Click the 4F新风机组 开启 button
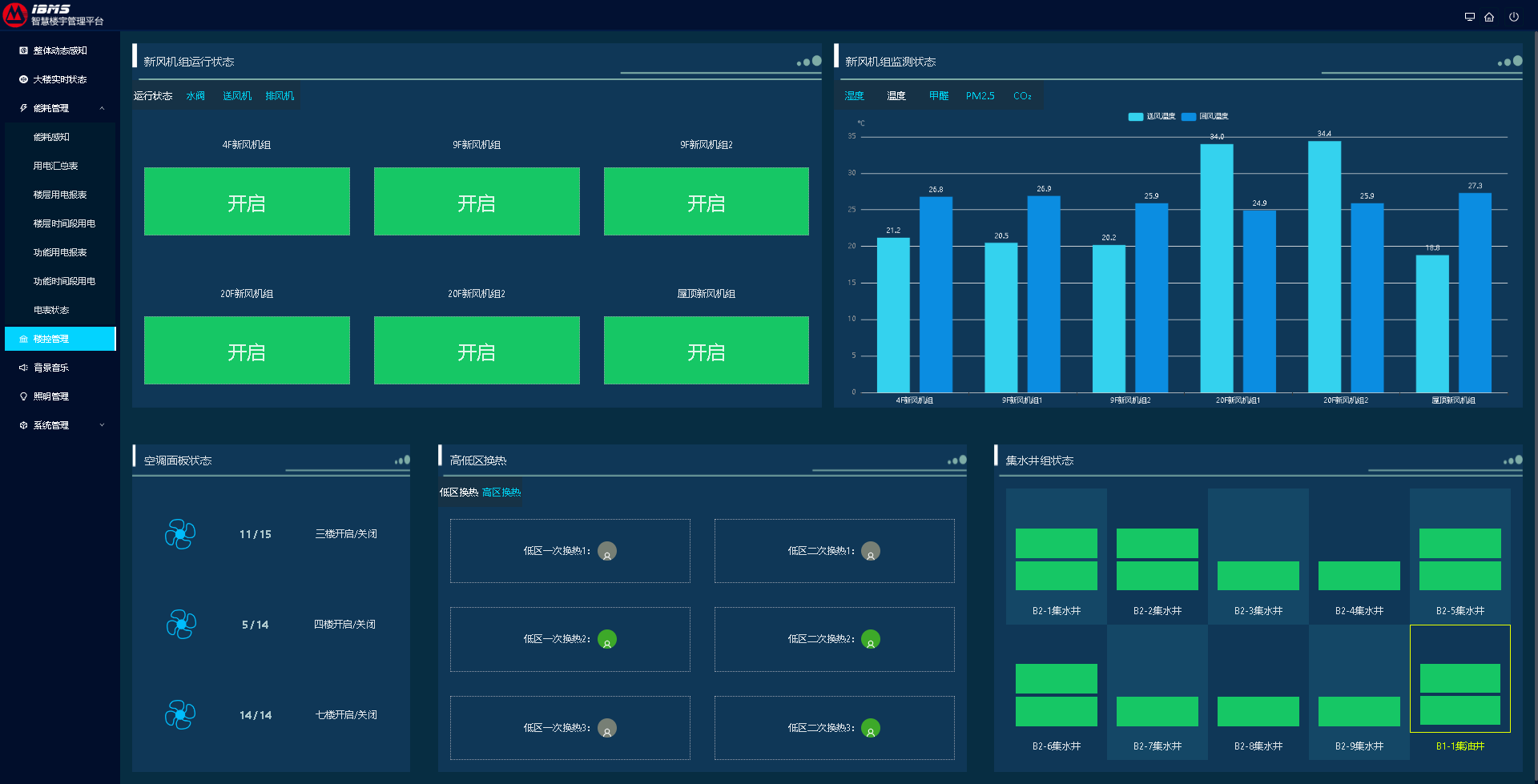This screenshot has height=784, width=1538. tap(247, 202)
